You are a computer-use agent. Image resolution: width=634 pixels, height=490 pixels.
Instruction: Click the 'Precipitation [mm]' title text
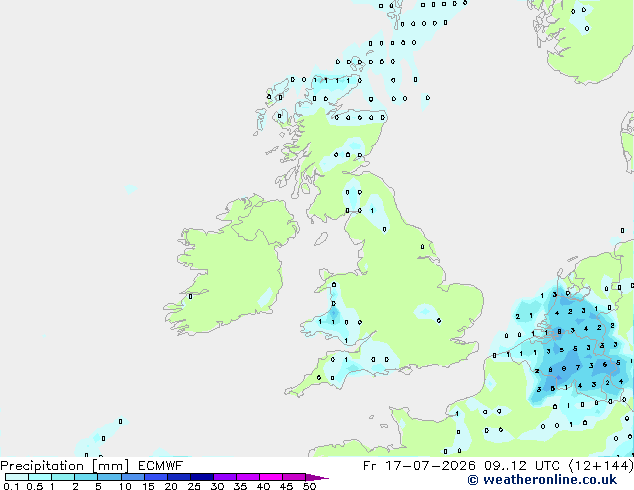coord(65,466)
